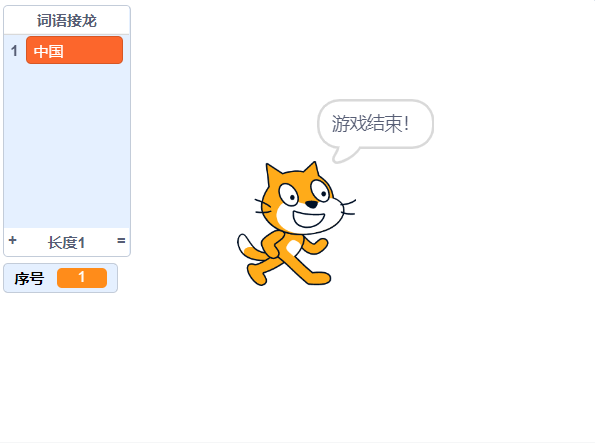Click the 序号 variable label
Screen dimensions: 595x443
click(x=29, y=279)
